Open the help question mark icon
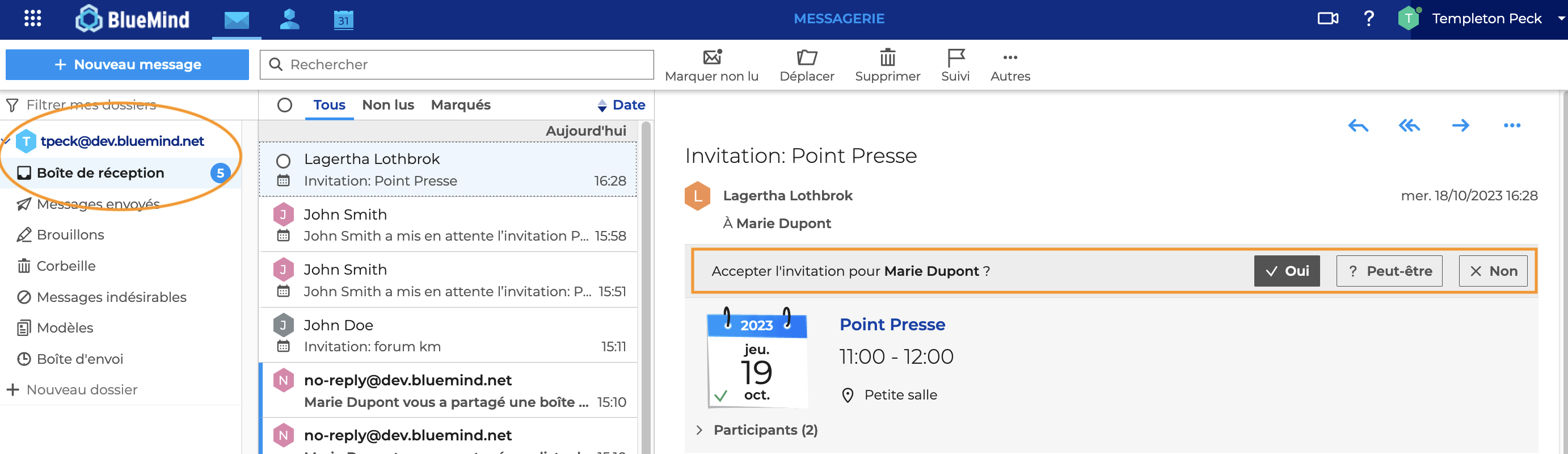Image resolution: width=1568 pixels, height=454 pixels. pyautogui.click(x=1368, y=19)
